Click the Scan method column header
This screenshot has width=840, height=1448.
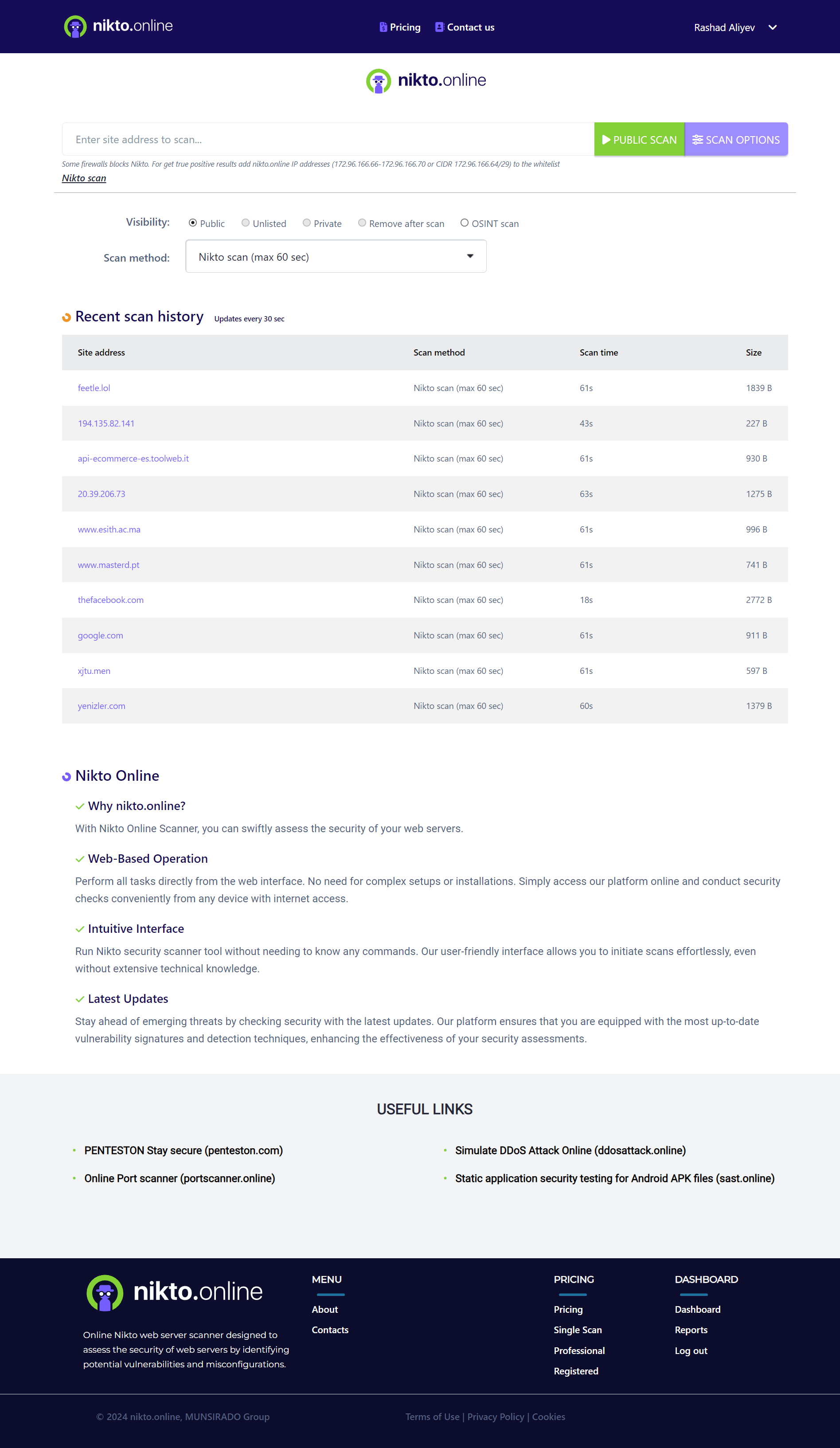(x=439, y=352)
